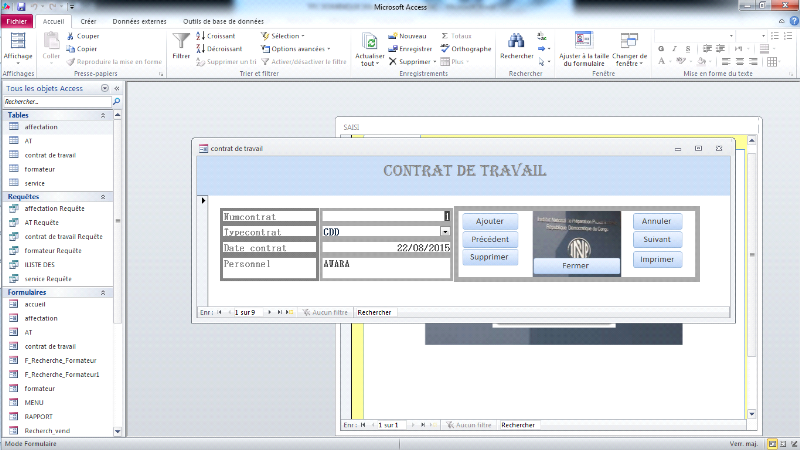Expand the Options avancées filter menu
Screen dimensions: 800x450
click(x=299, y=48)
